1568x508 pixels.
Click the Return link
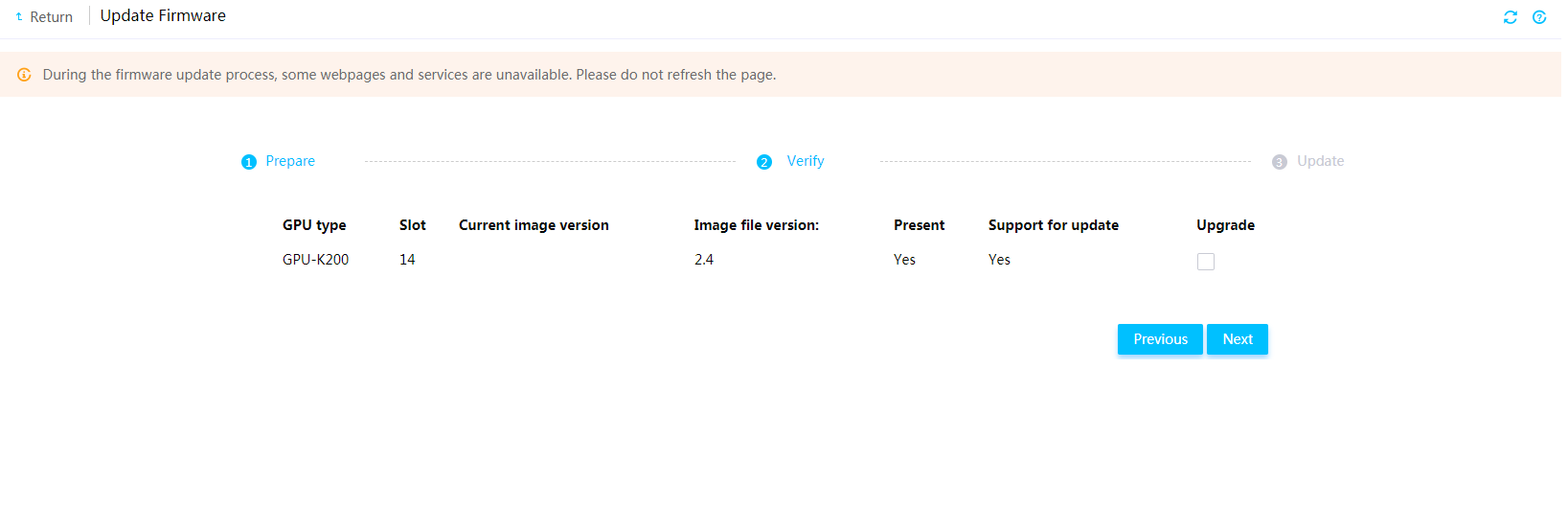click(x=52, y=17)
